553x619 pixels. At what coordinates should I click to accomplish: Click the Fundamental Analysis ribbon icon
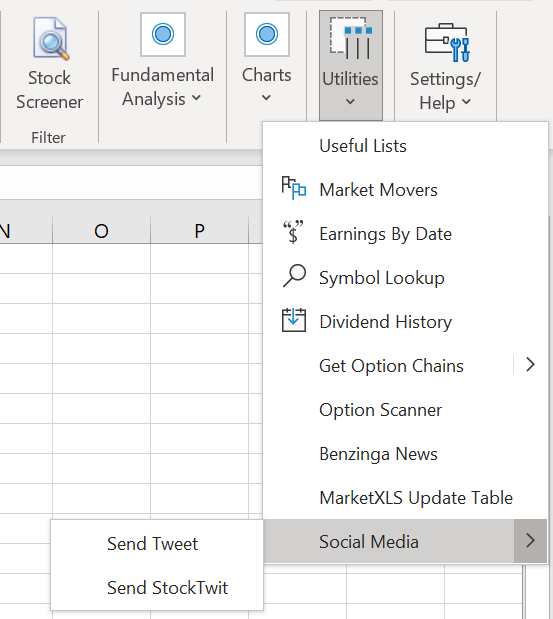[163, 34]
